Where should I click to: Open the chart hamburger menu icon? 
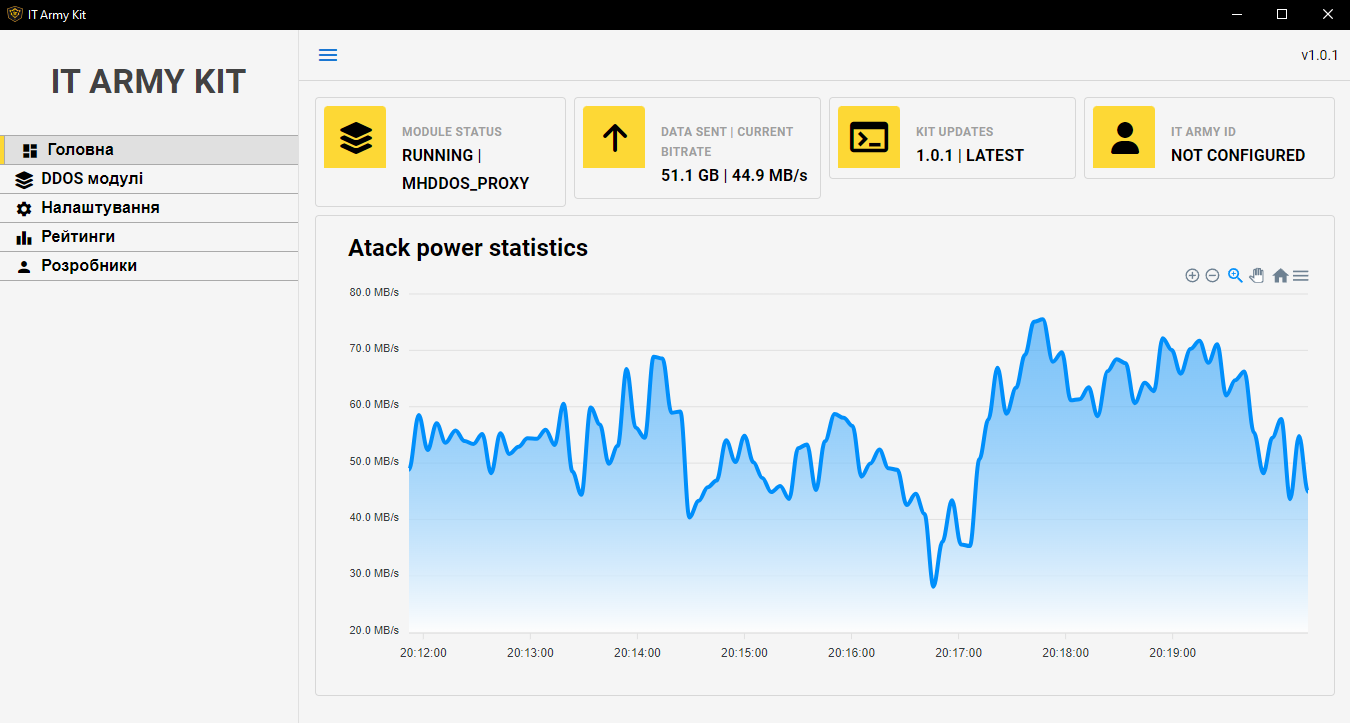[x=1301, y=275]
